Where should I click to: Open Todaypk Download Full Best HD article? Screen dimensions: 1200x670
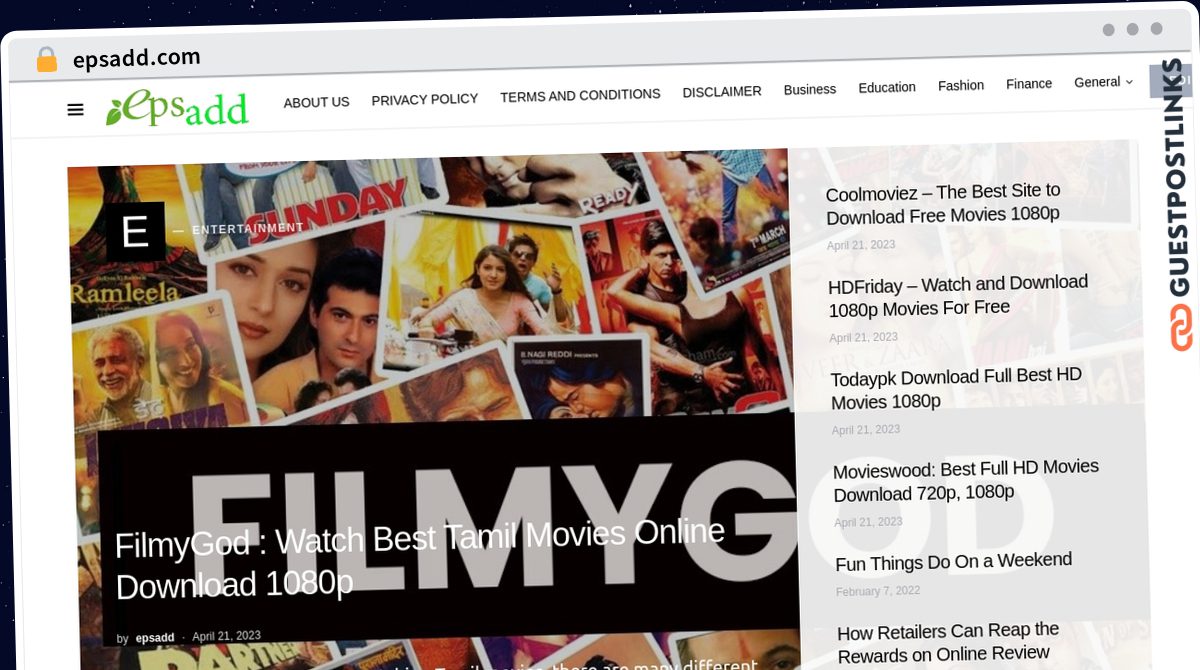coord(956,388)
